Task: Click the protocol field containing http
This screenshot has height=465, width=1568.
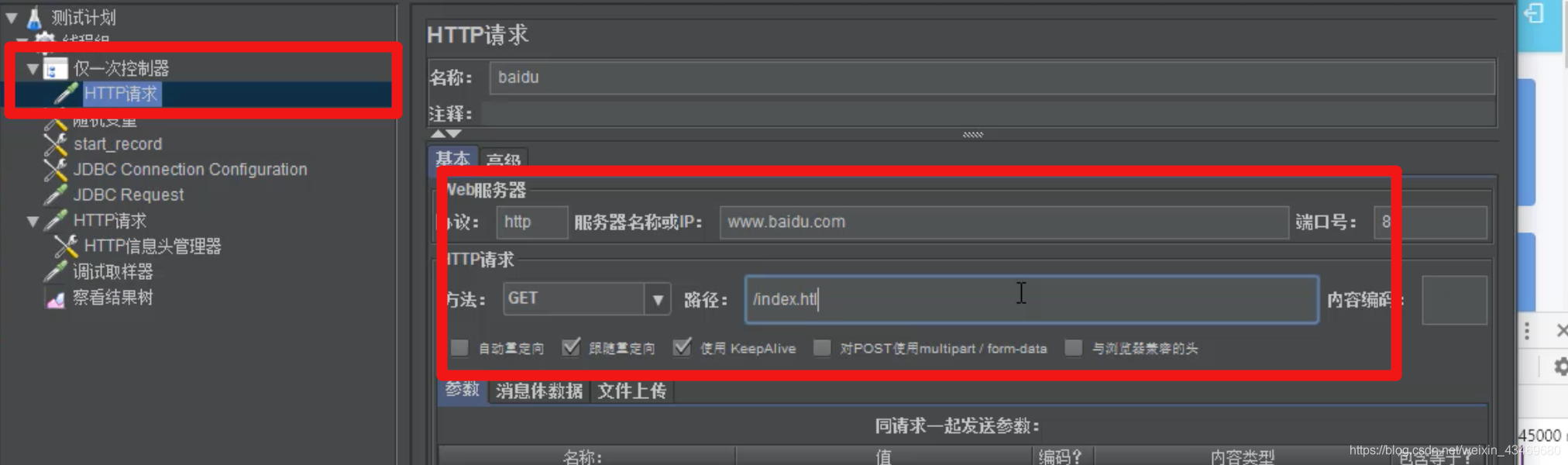Action: pos(531,222)
